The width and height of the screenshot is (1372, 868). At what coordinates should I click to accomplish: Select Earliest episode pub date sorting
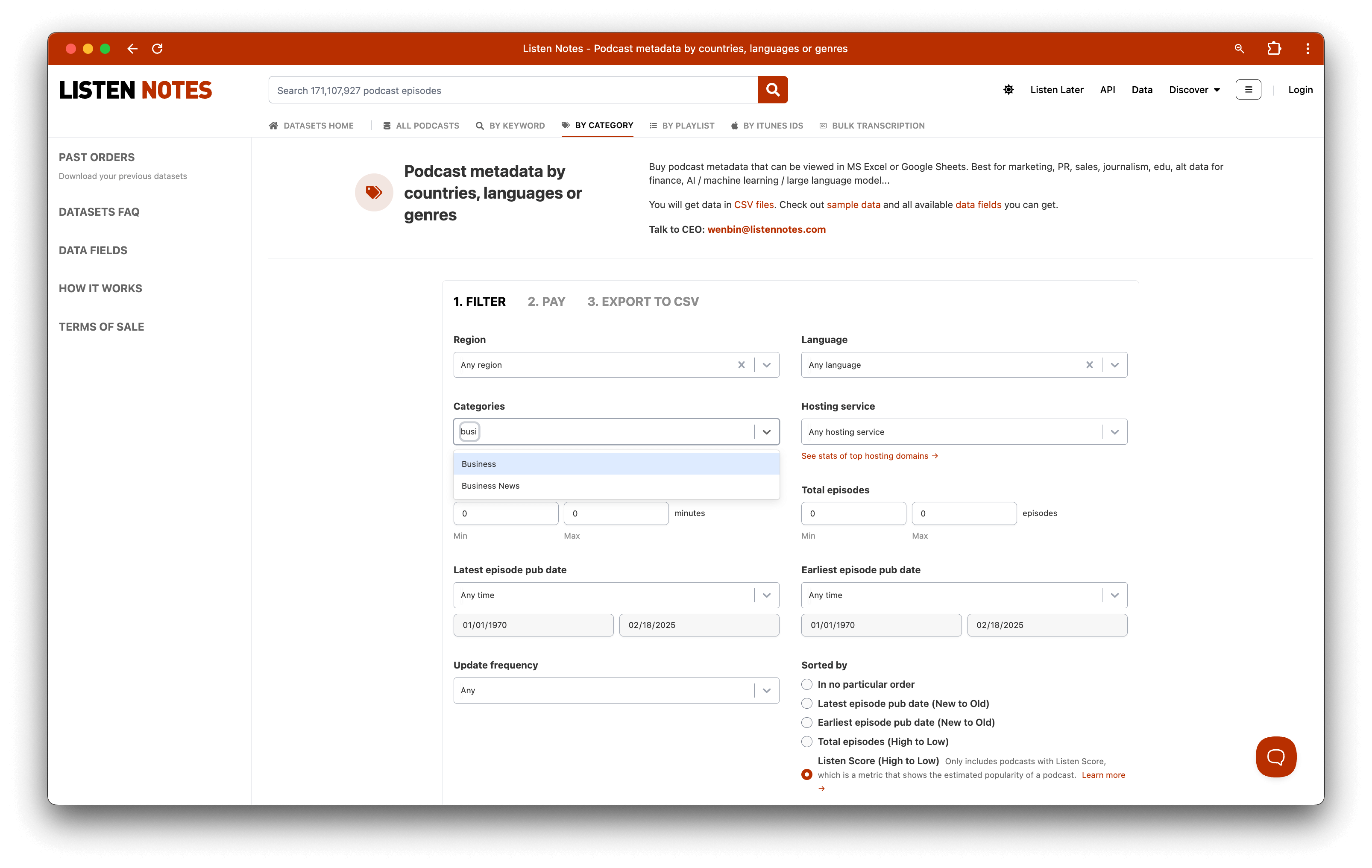pyautogui.click(x=806, y=722)
